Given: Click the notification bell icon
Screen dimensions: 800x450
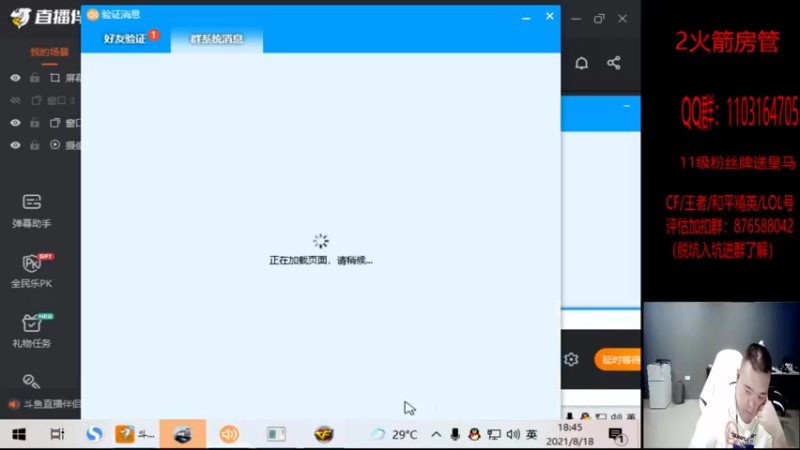Looking at the screenshot, I should point(582,63).
